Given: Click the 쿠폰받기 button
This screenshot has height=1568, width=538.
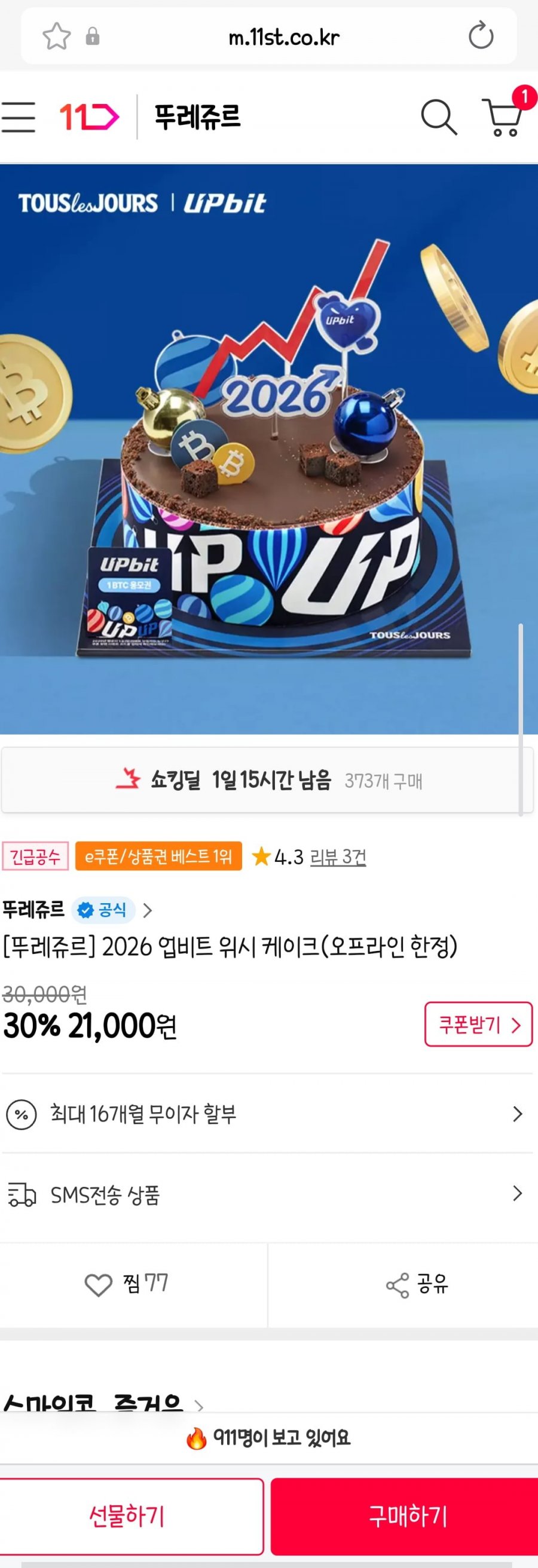Looking at the screenshot, I should (478, 1025).
